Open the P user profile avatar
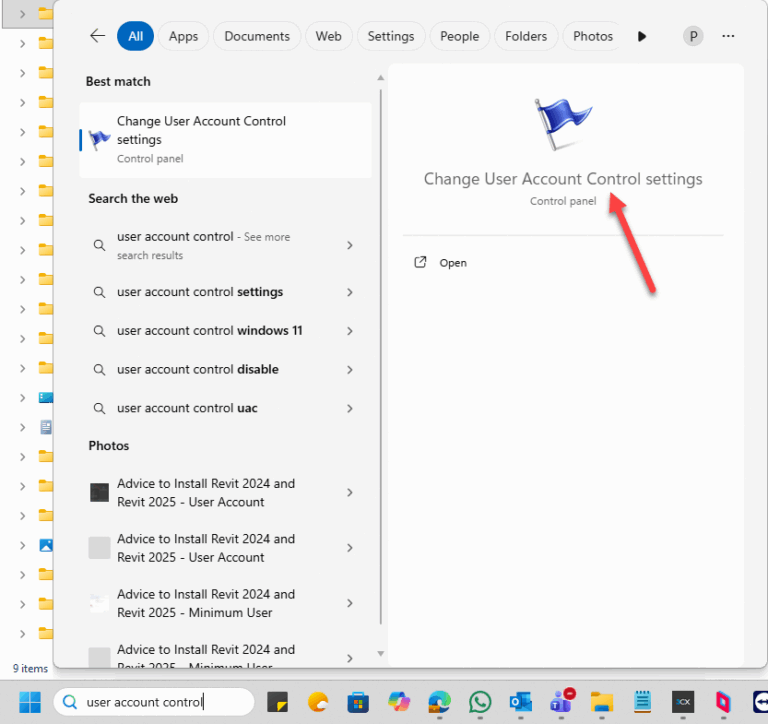 [x=693, y=36]
